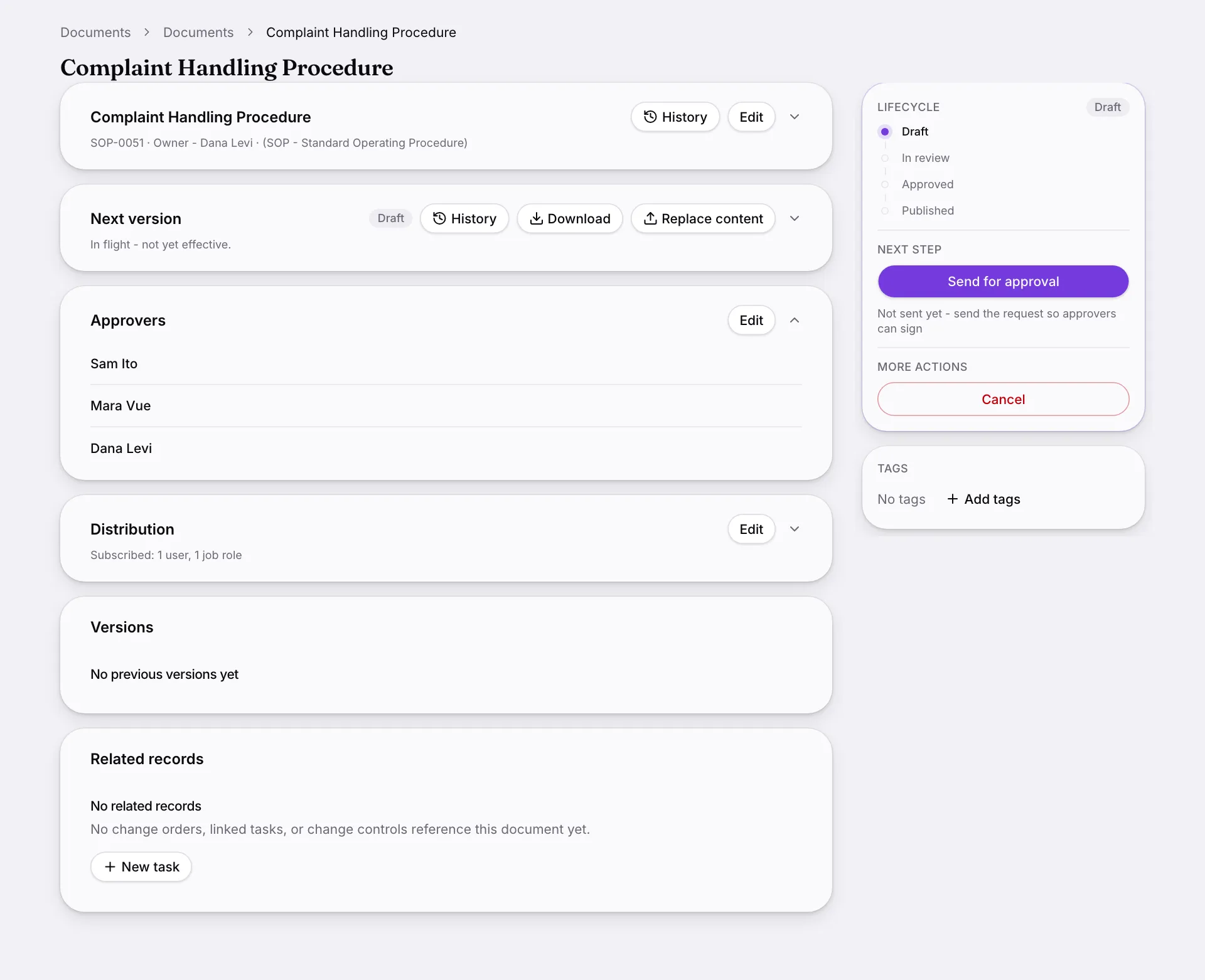Go to second Documents breadcrumb link
Image resolution: width=1205 pixels, height=980 pixels.
pyautogui.click(x=198, y=32)
